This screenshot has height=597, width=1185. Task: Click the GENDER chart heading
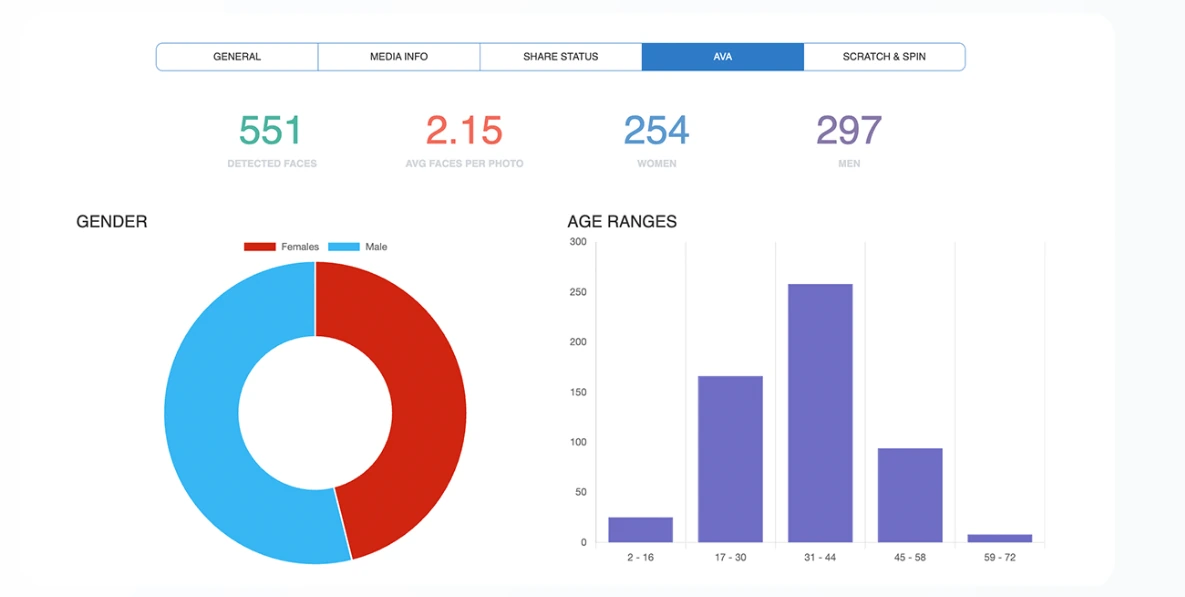[x=112, y=222]
